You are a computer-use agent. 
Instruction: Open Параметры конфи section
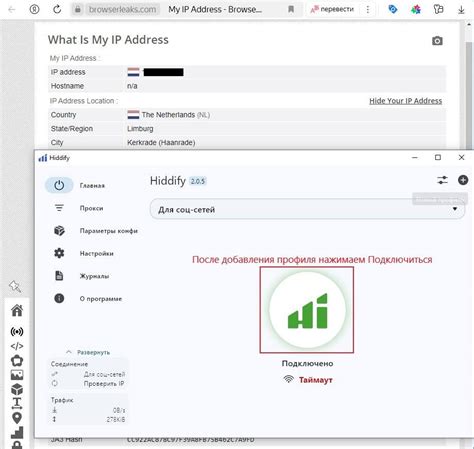[109, 231]
